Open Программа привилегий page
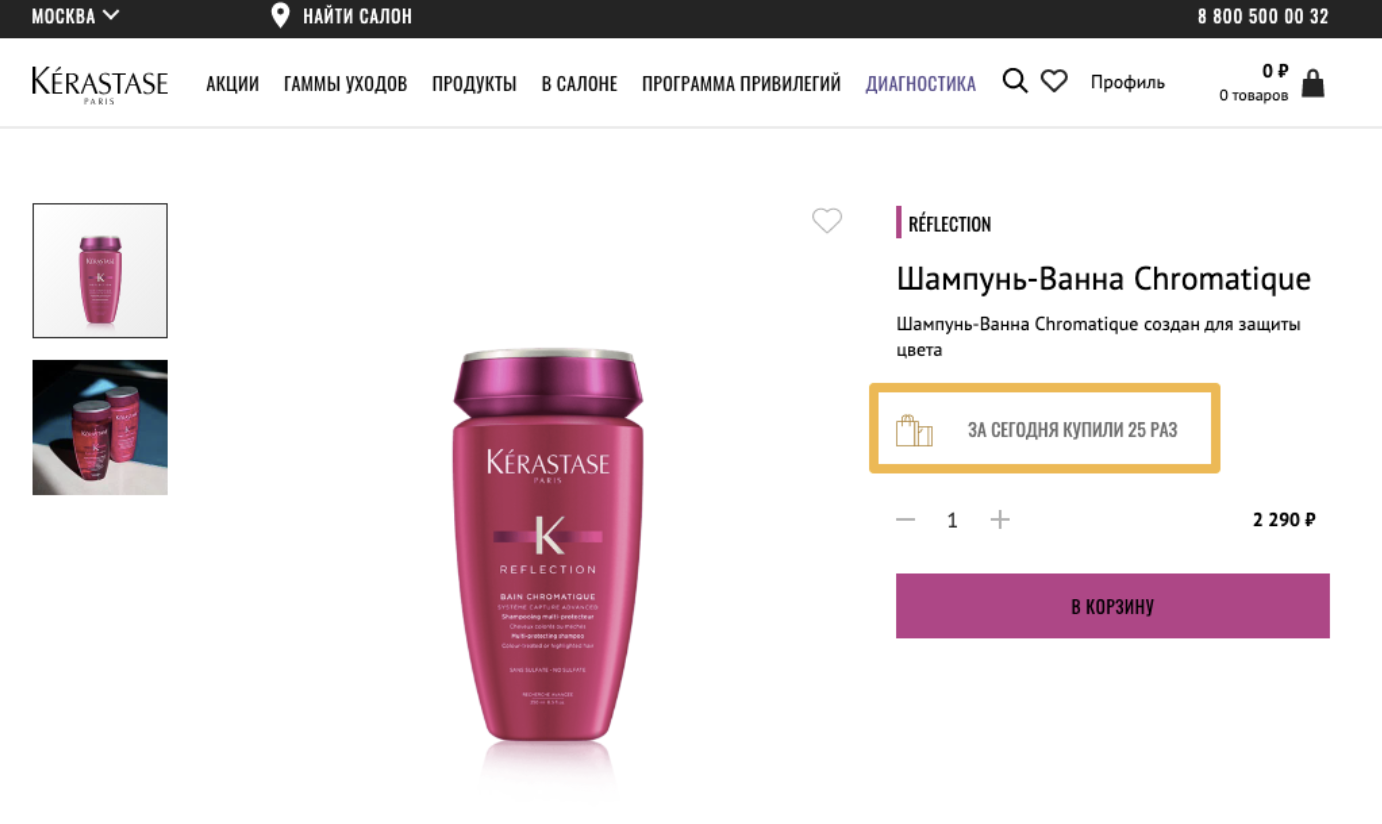This screenshot has height=824, width=1382. [x=741, y=84]
